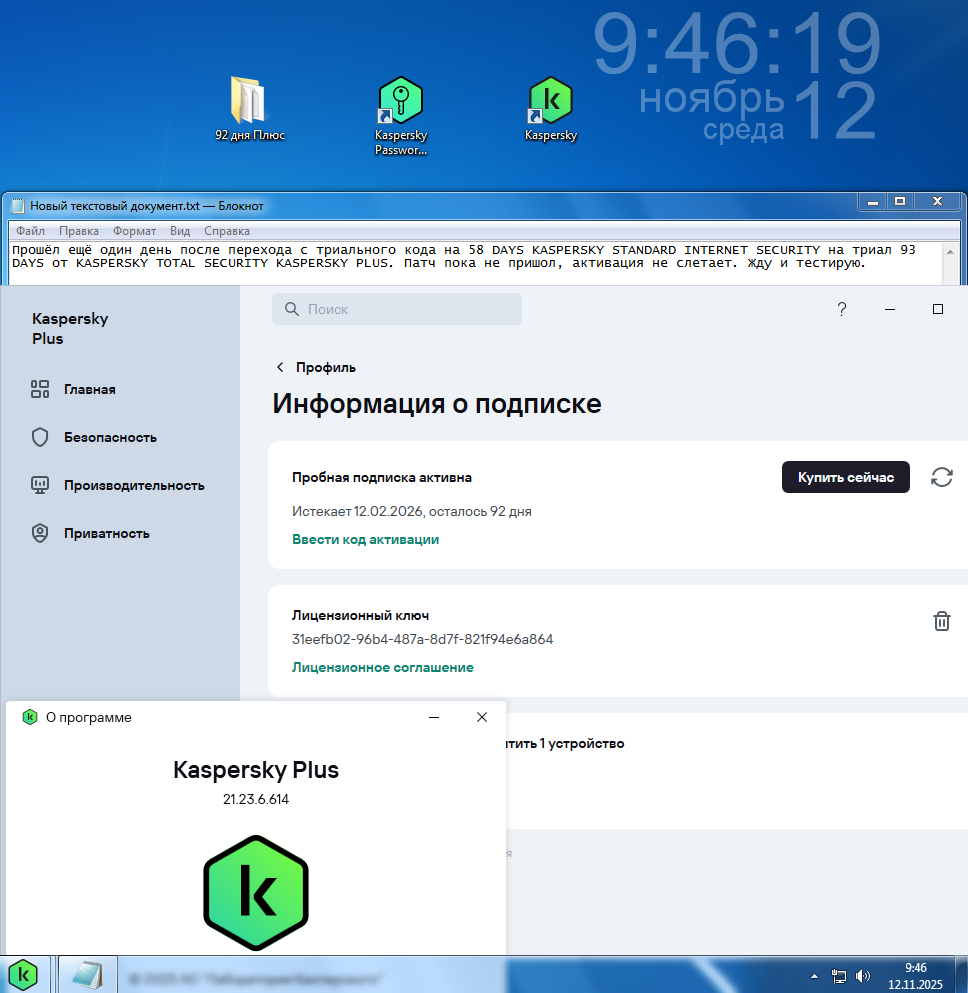Click the version number 21.23.6.614
The height and width of the screenshot is (993, 968).
pos(256,799)
